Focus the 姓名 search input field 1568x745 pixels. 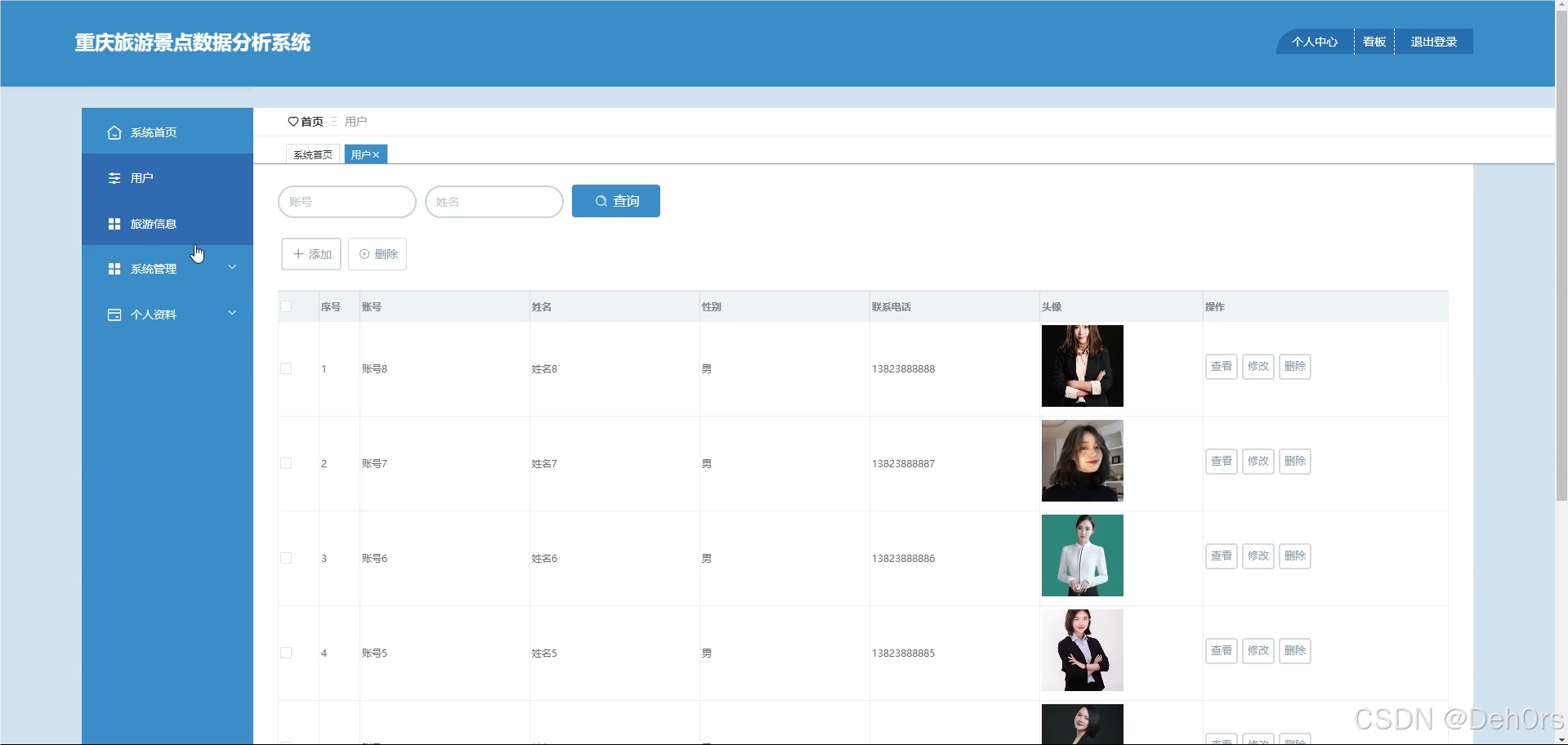coord(494,202)
